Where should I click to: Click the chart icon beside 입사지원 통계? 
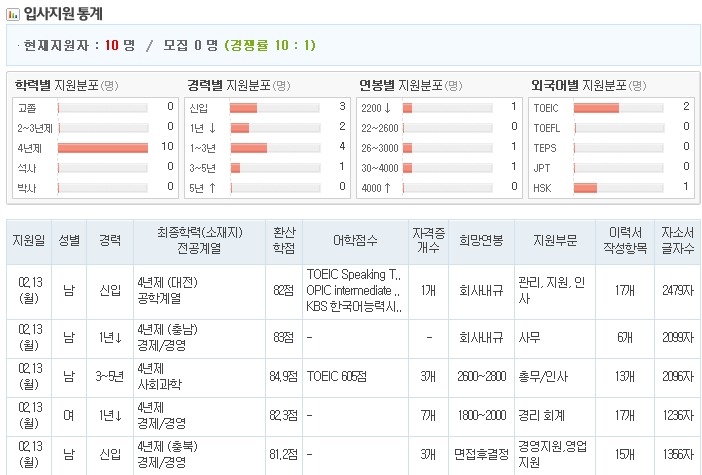click(13, 14)
